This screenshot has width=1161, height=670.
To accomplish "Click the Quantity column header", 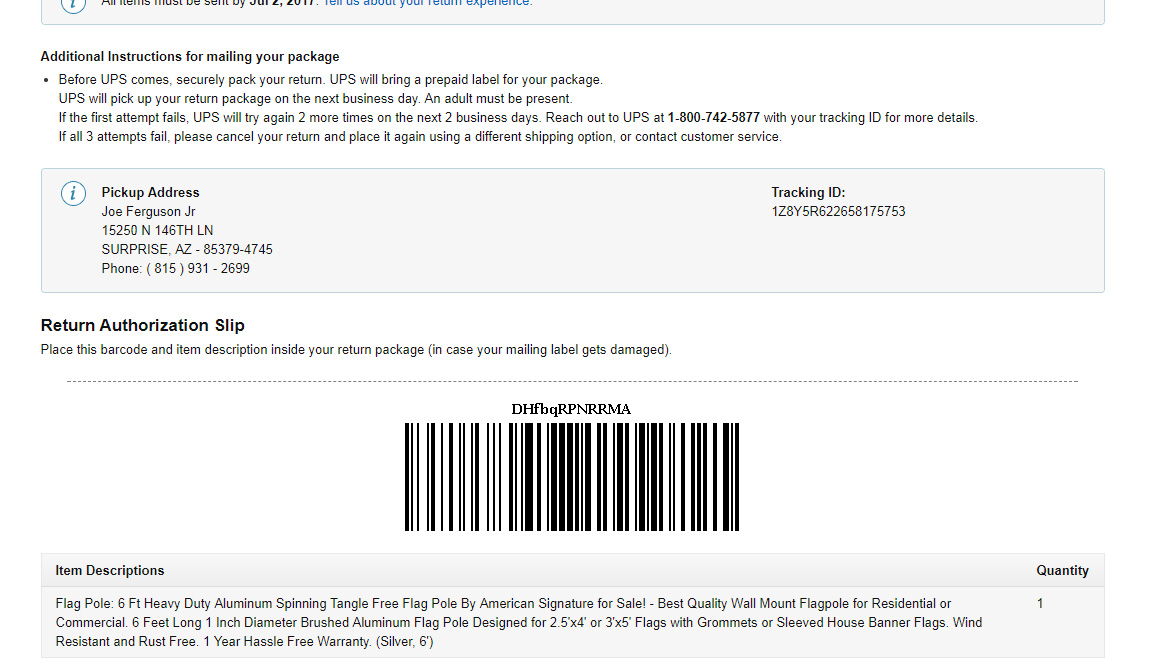I will pyautogui.click(x=1062, y=571).
